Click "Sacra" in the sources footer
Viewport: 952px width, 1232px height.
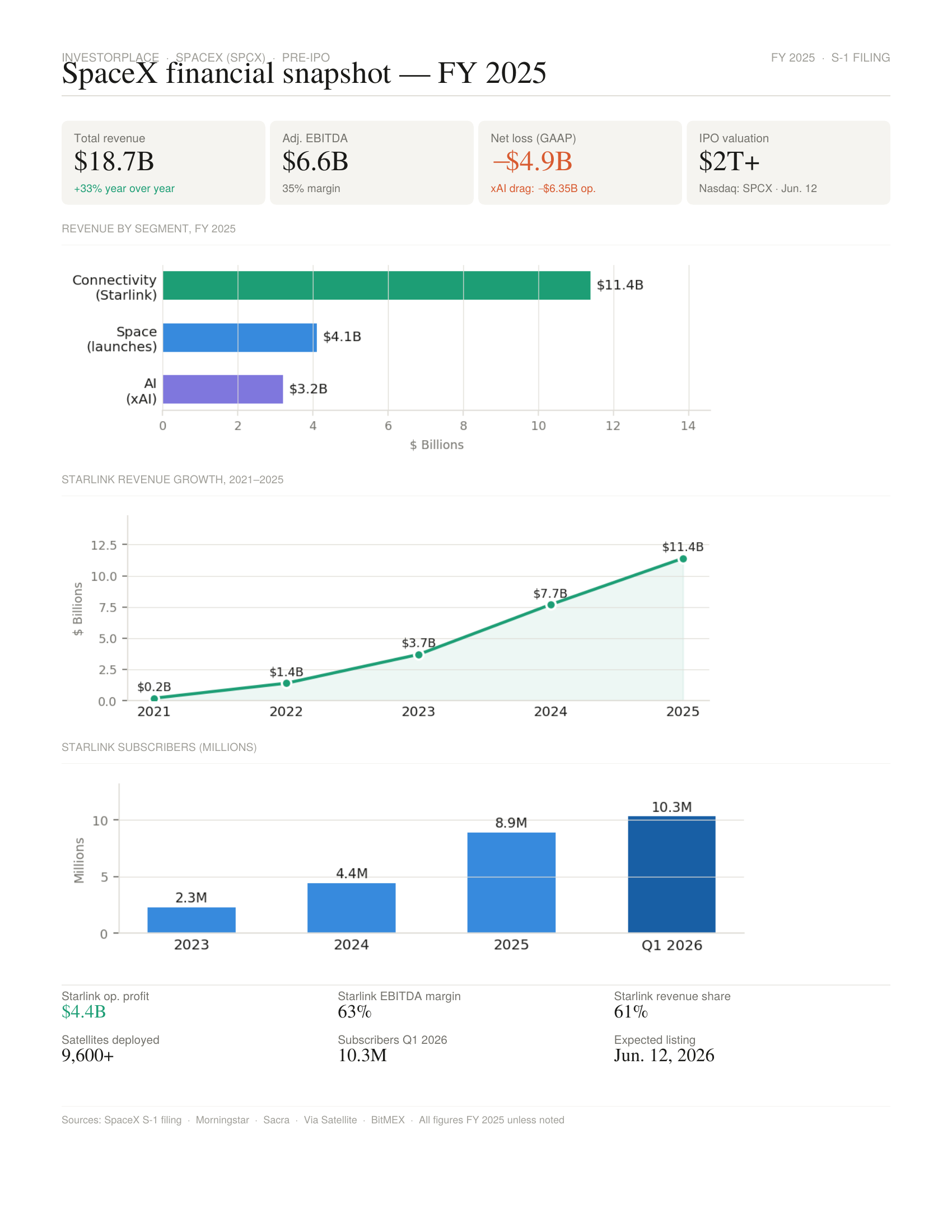point(276,1120)
